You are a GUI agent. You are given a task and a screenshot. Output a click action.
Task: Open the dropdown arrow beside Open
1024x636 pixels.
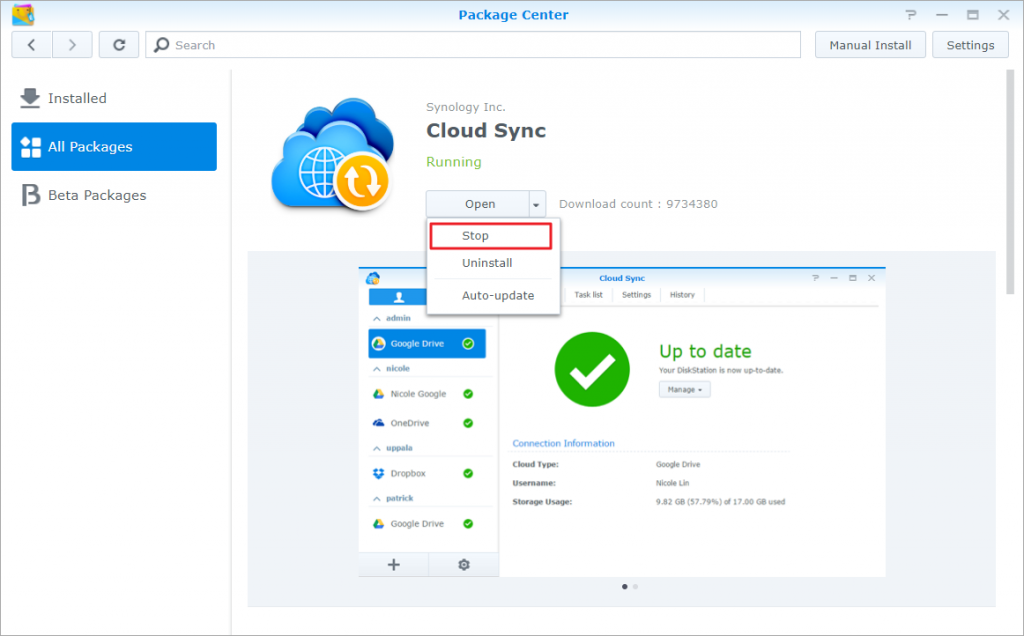coord(536,203)
